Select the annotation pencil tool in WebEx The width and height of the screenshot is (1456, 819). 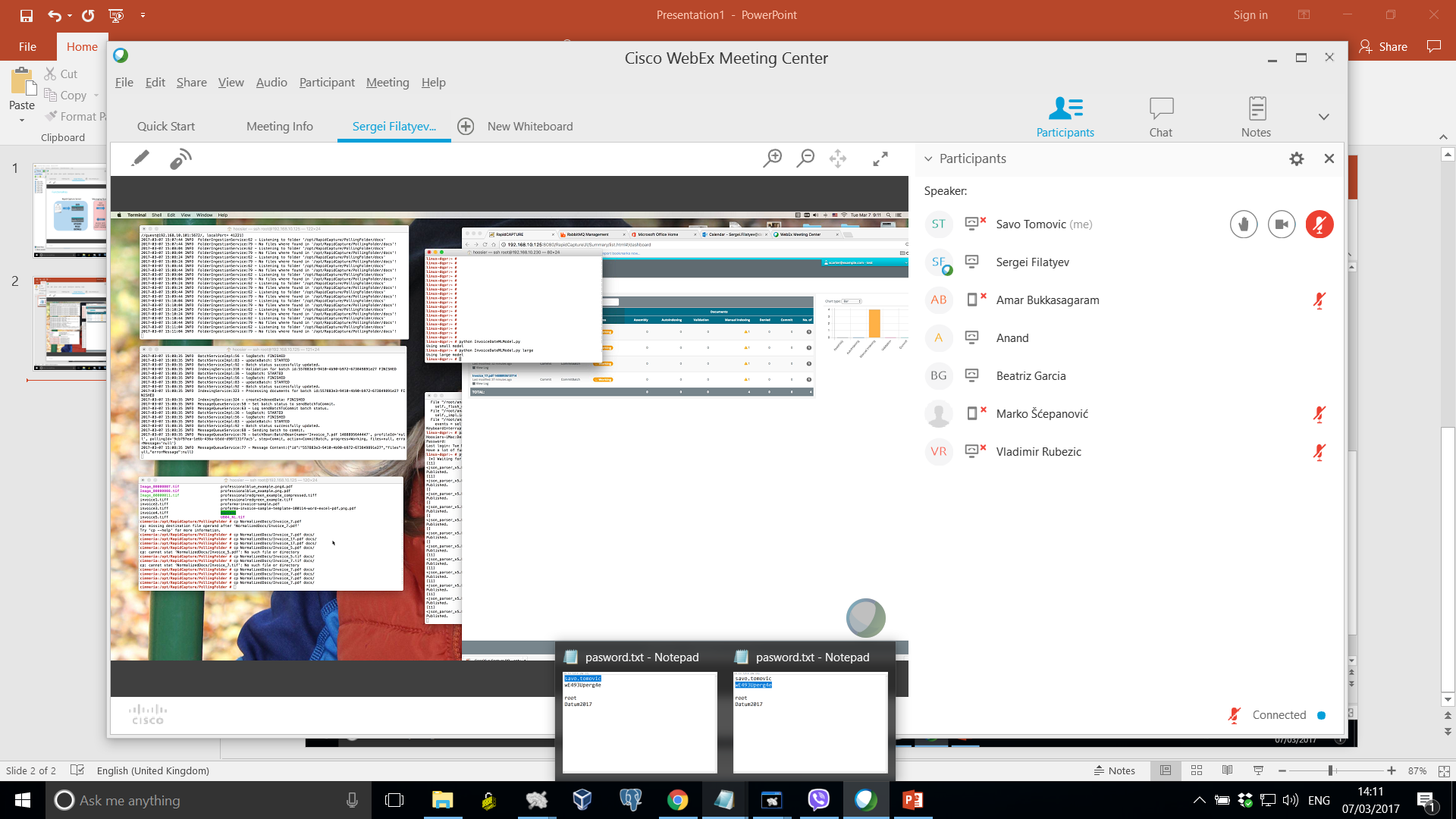140,158
